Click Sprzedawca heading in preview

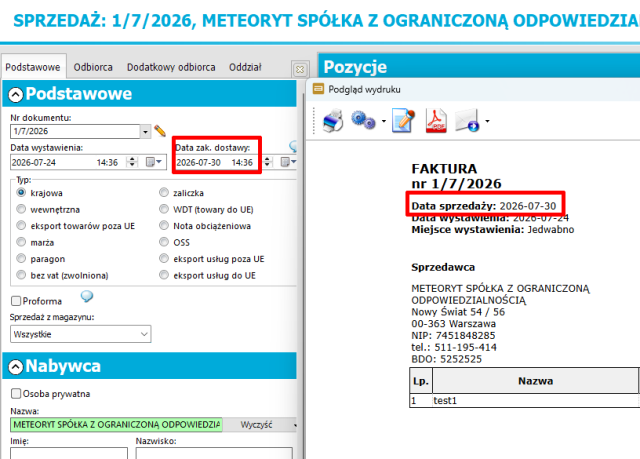point(443,267)
